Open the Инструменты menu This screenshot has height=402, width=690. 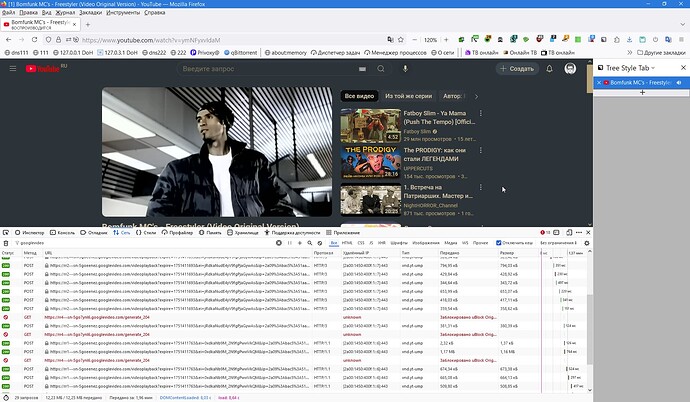point(123,12)
